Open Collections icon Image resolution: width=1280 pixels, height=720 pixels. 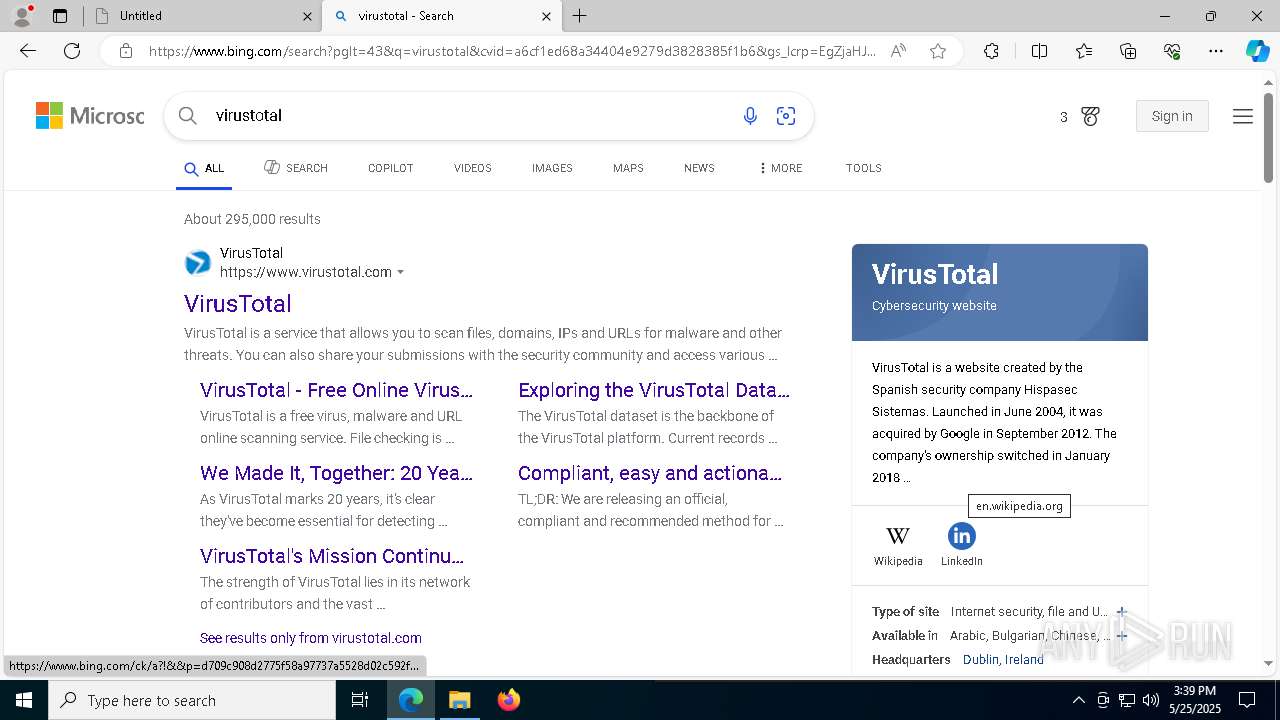click(x=1128, y=51)
